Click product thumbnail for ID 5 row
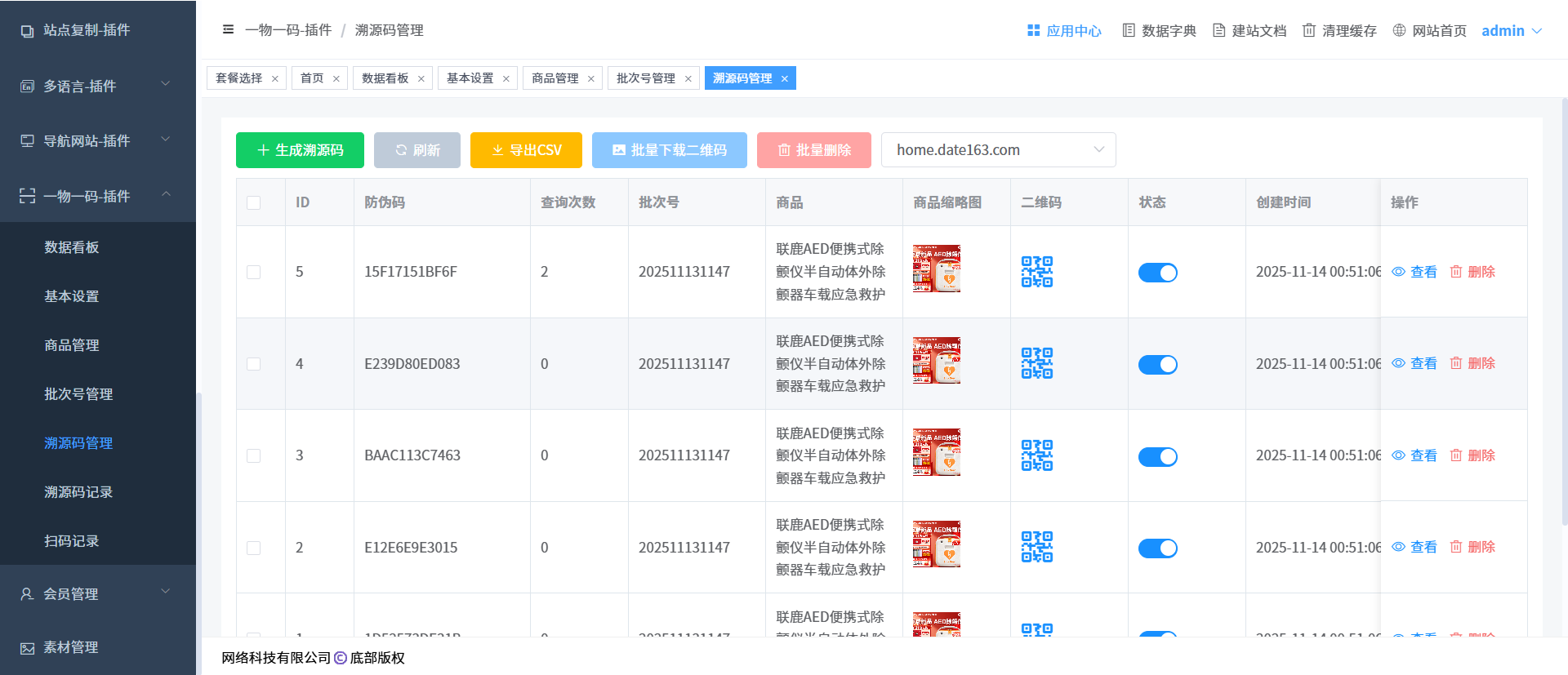Screen dimensions: 1568x675 pyautogui.click(x=936, y=269)
